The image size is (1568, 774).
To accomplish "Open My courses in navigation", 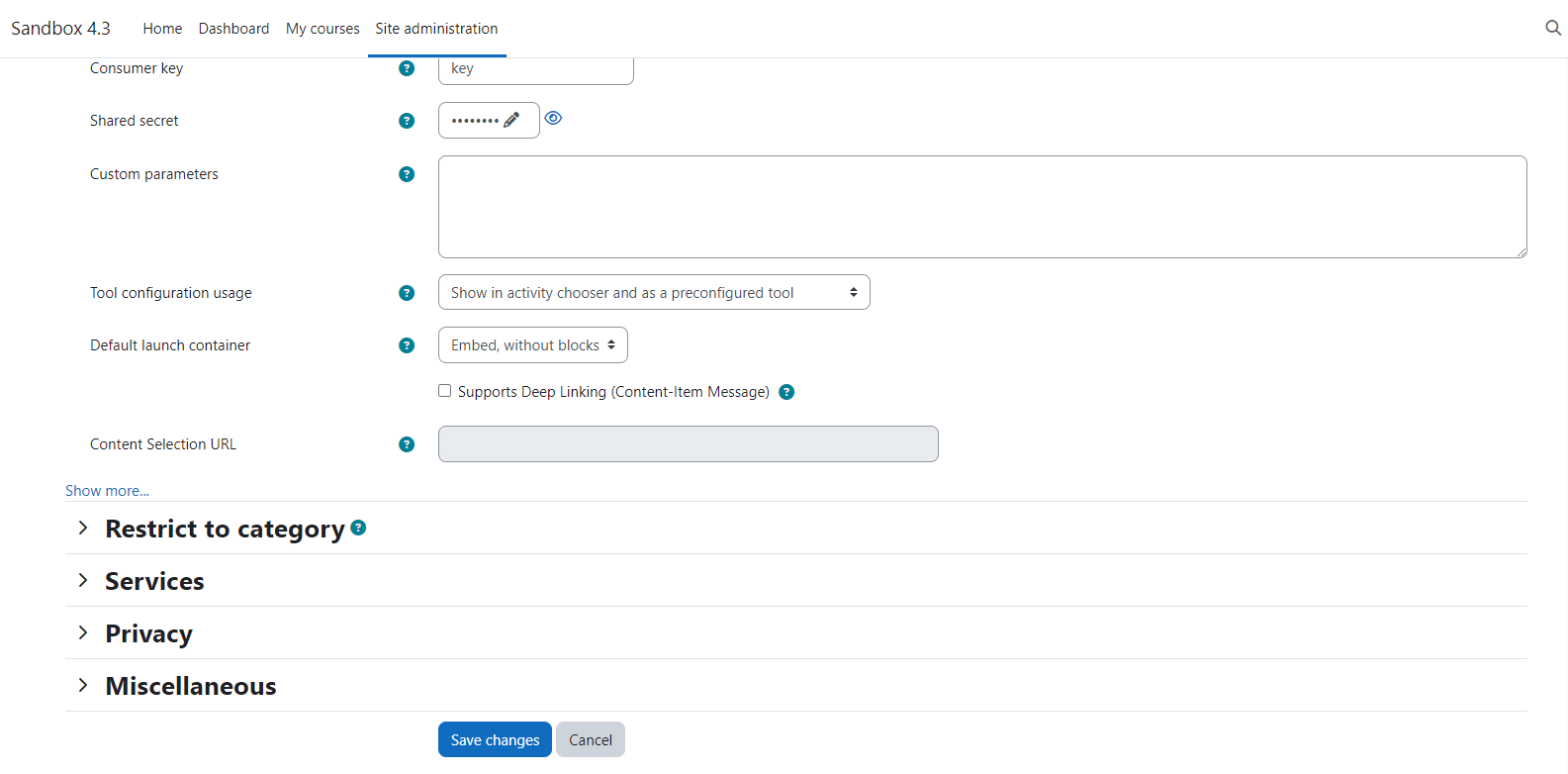I will click(x=323, y=29).
